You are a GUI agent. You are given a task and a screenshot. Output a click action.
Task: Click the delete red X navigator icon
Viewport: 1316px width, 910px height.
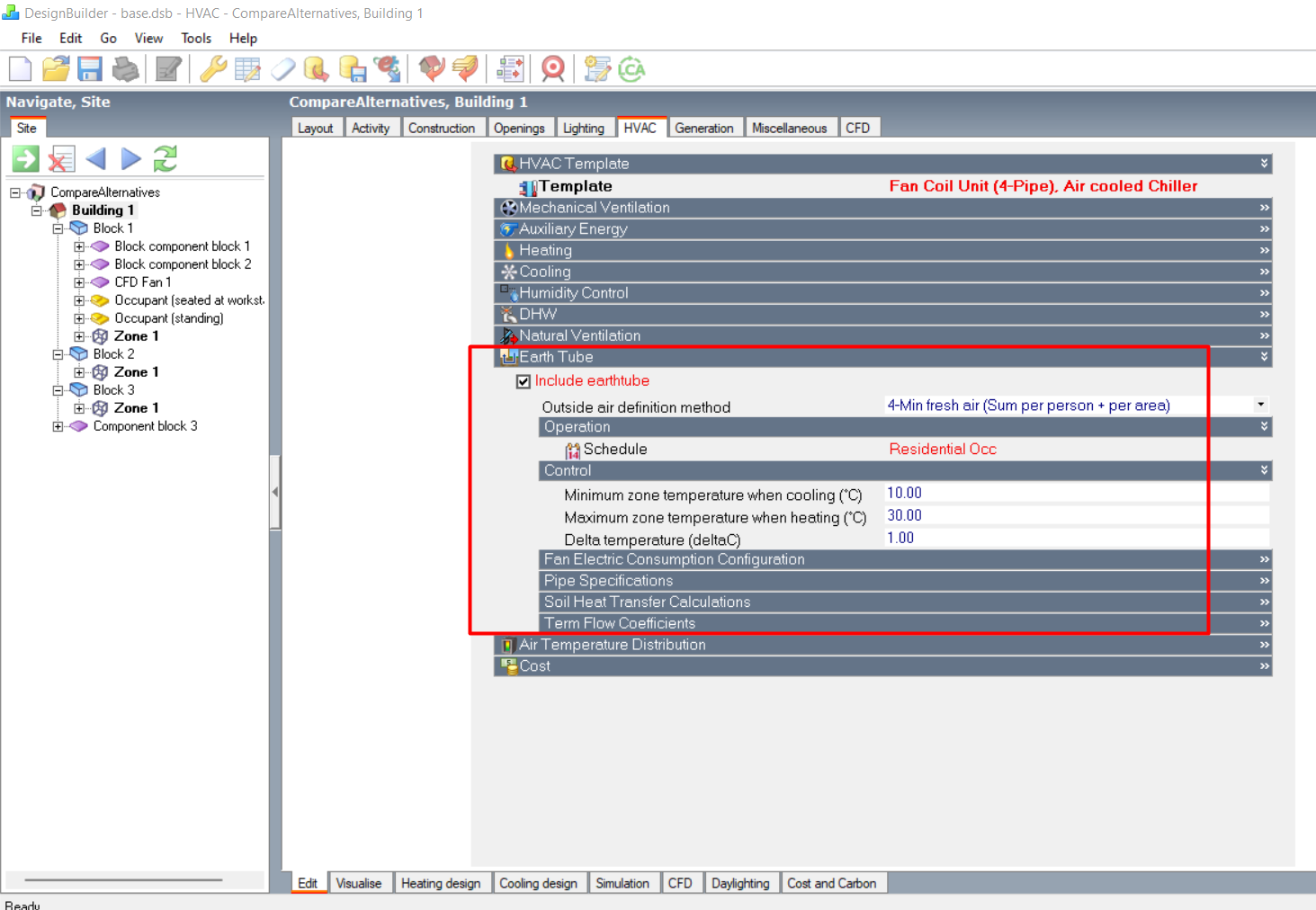click(x=61, y=159)
